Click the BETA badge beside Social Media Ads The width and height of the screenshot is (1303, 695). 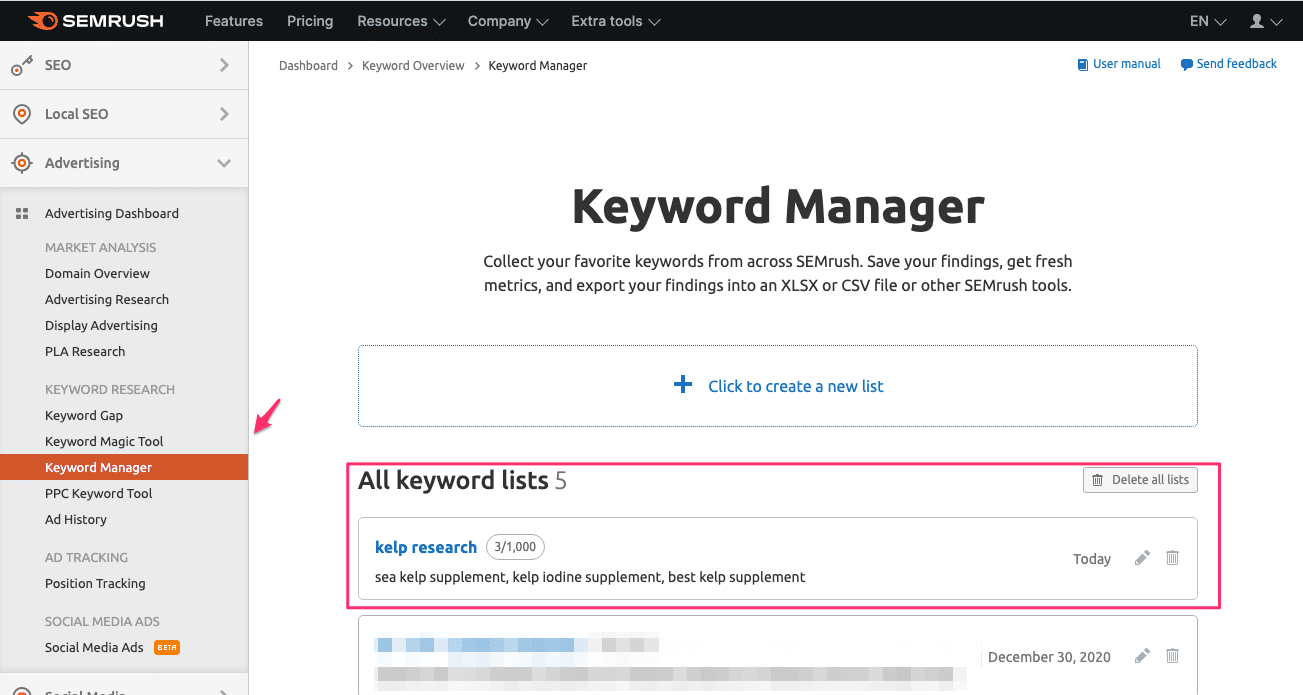[x=166, y=647]
